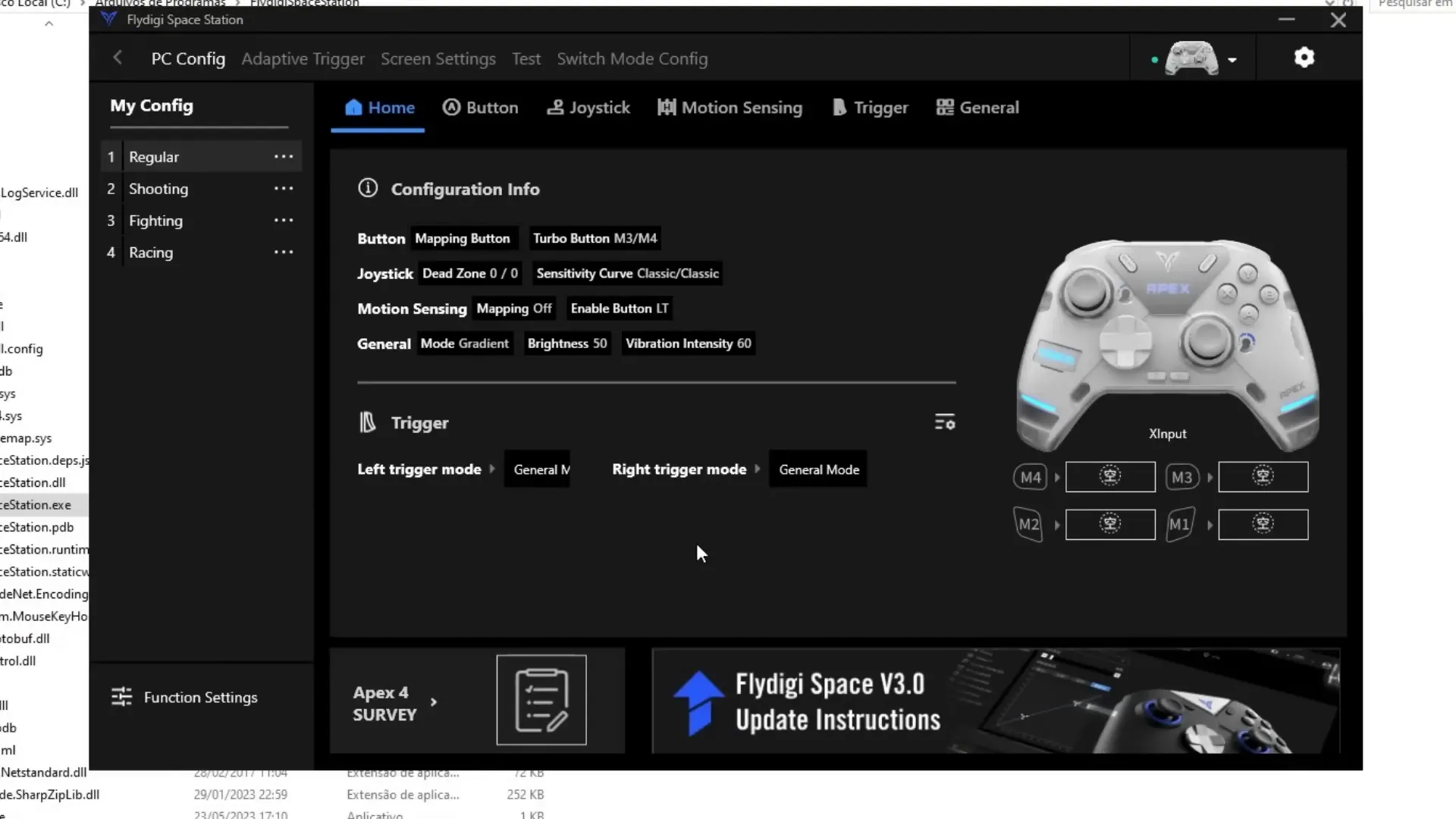Click the M2 mapping field
The width and height of the screenshot is (1456, 819).
point(1110,524)
